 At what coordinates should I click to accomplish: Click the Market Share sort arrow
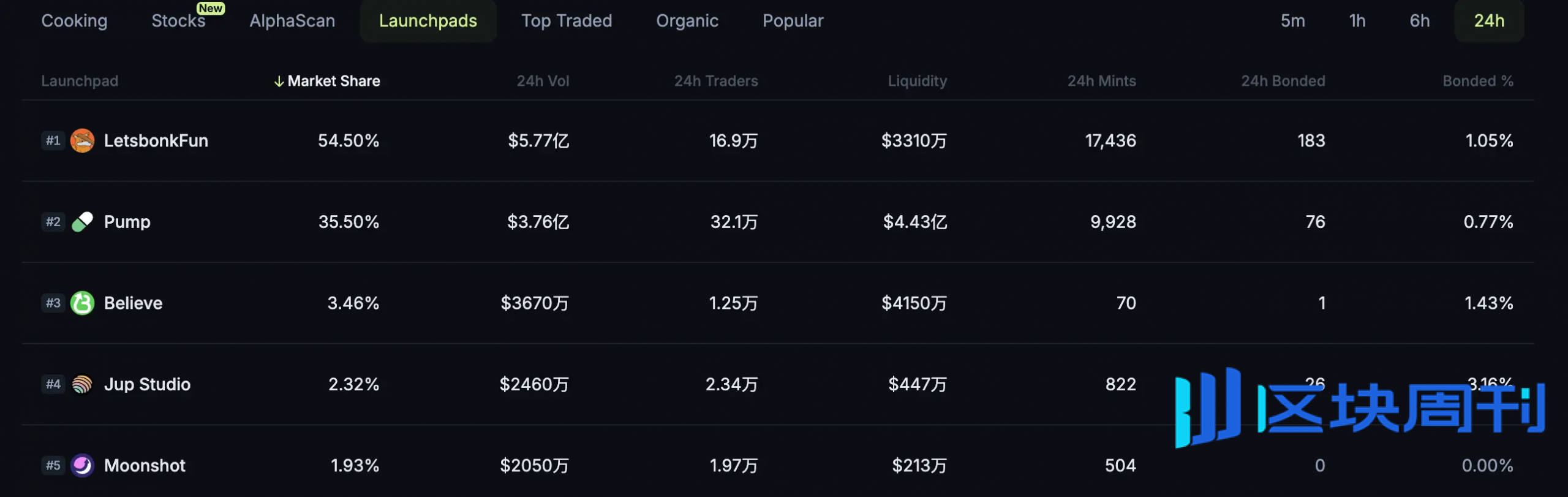tap(279, 82)
